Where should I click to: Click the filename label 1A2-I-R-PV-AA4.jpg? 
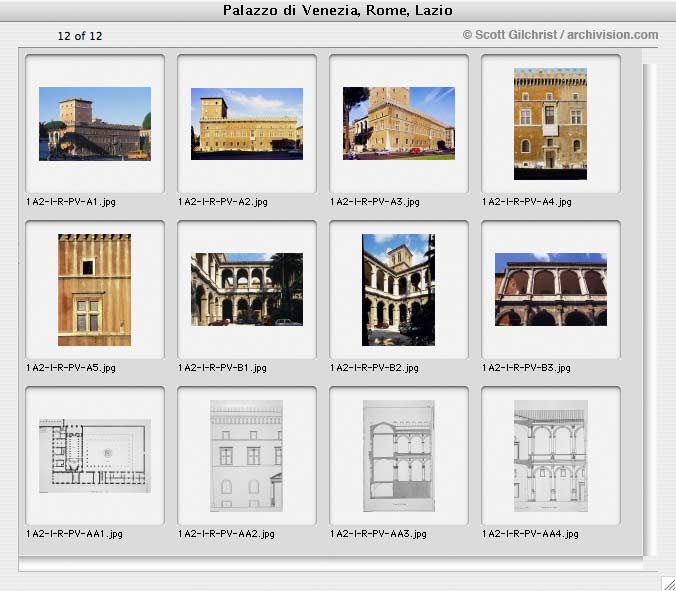pos(530,534)
